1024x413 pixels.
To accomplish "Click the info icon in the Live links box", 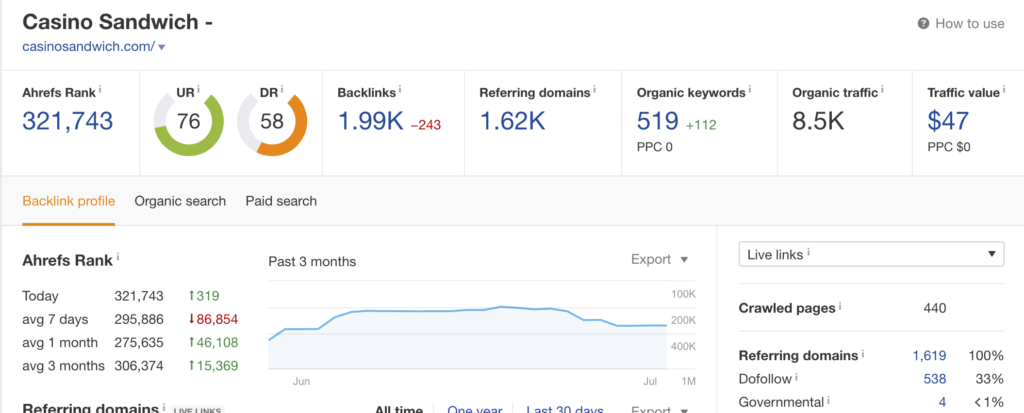I will [x=808, y=252].
